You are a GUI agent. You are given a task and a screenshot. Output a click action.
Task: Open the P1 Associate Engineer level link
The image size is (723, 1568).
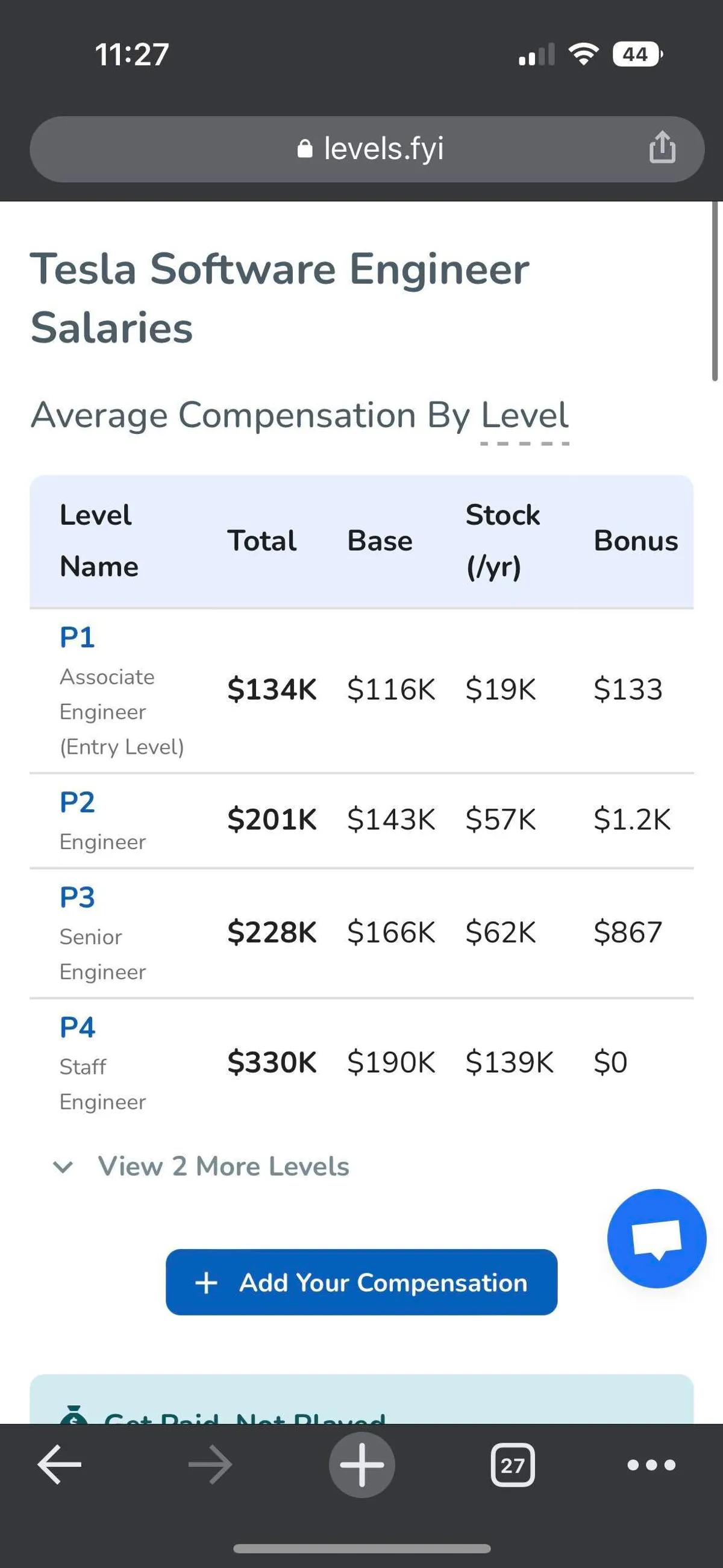tap(77, 638)
